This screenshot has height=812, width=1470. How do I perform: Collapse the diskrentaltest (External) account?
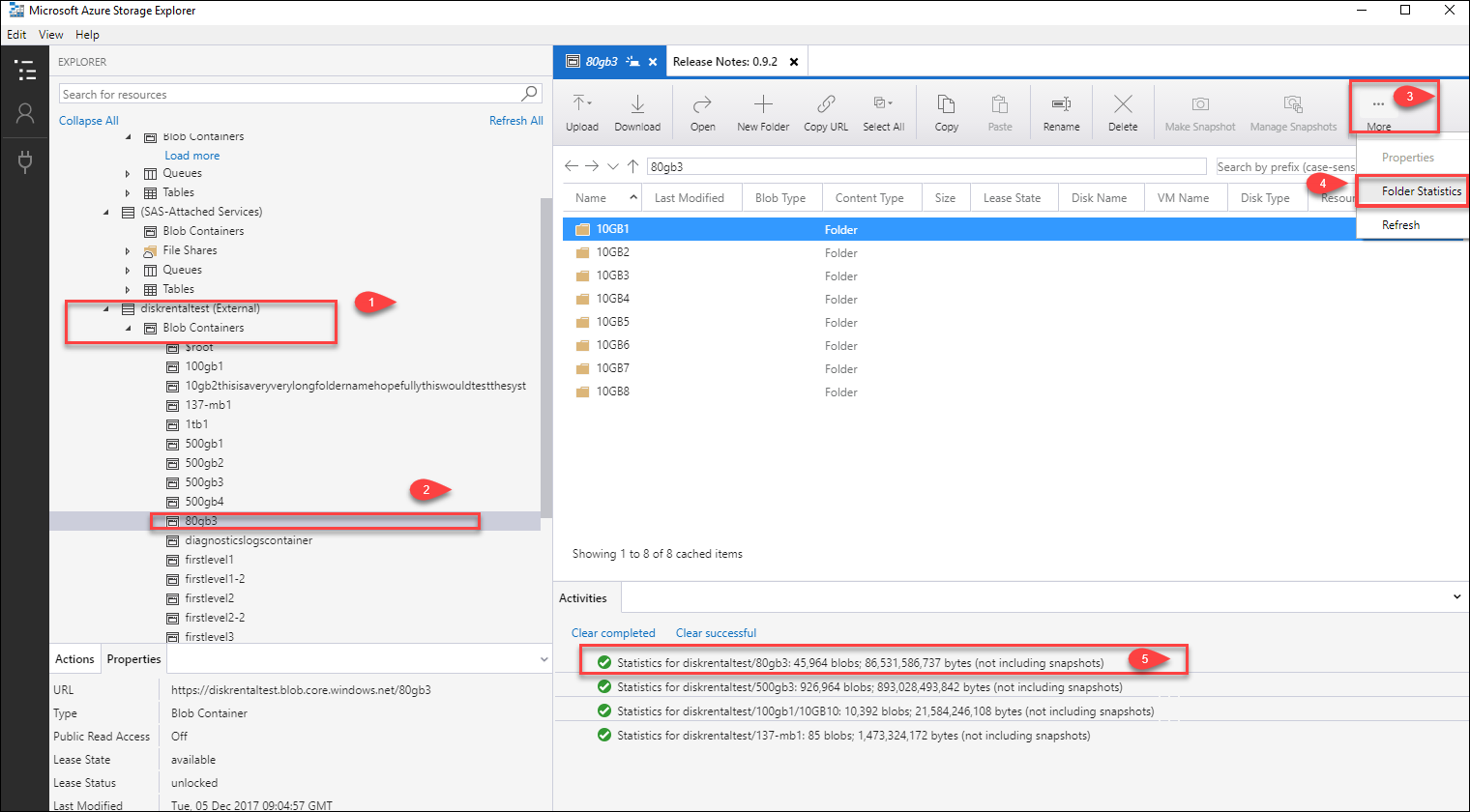pyautogui.click(x=106, y=307)
